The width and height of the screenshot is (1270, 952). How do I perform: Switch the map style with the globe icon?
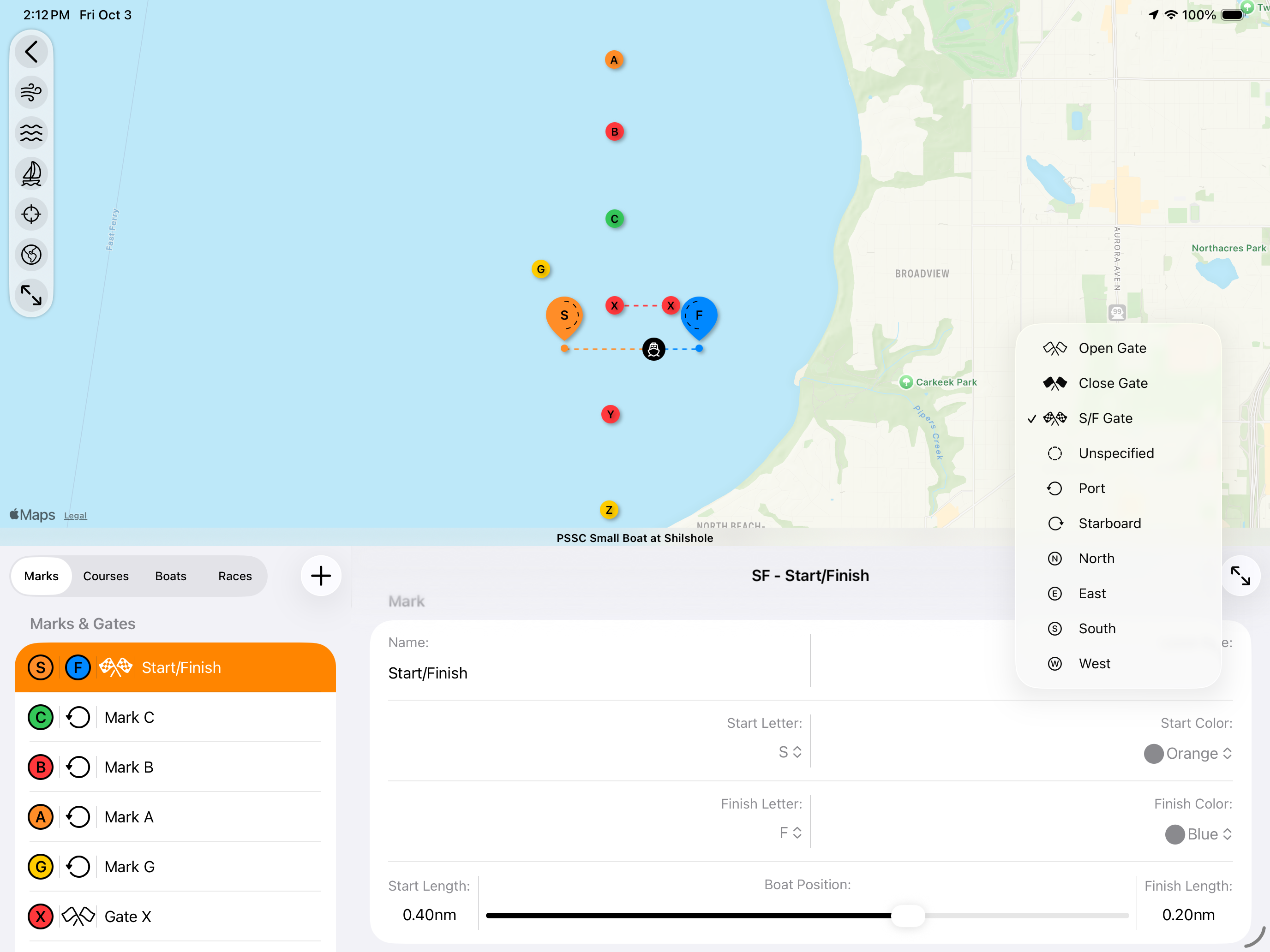tap(31, 254)
